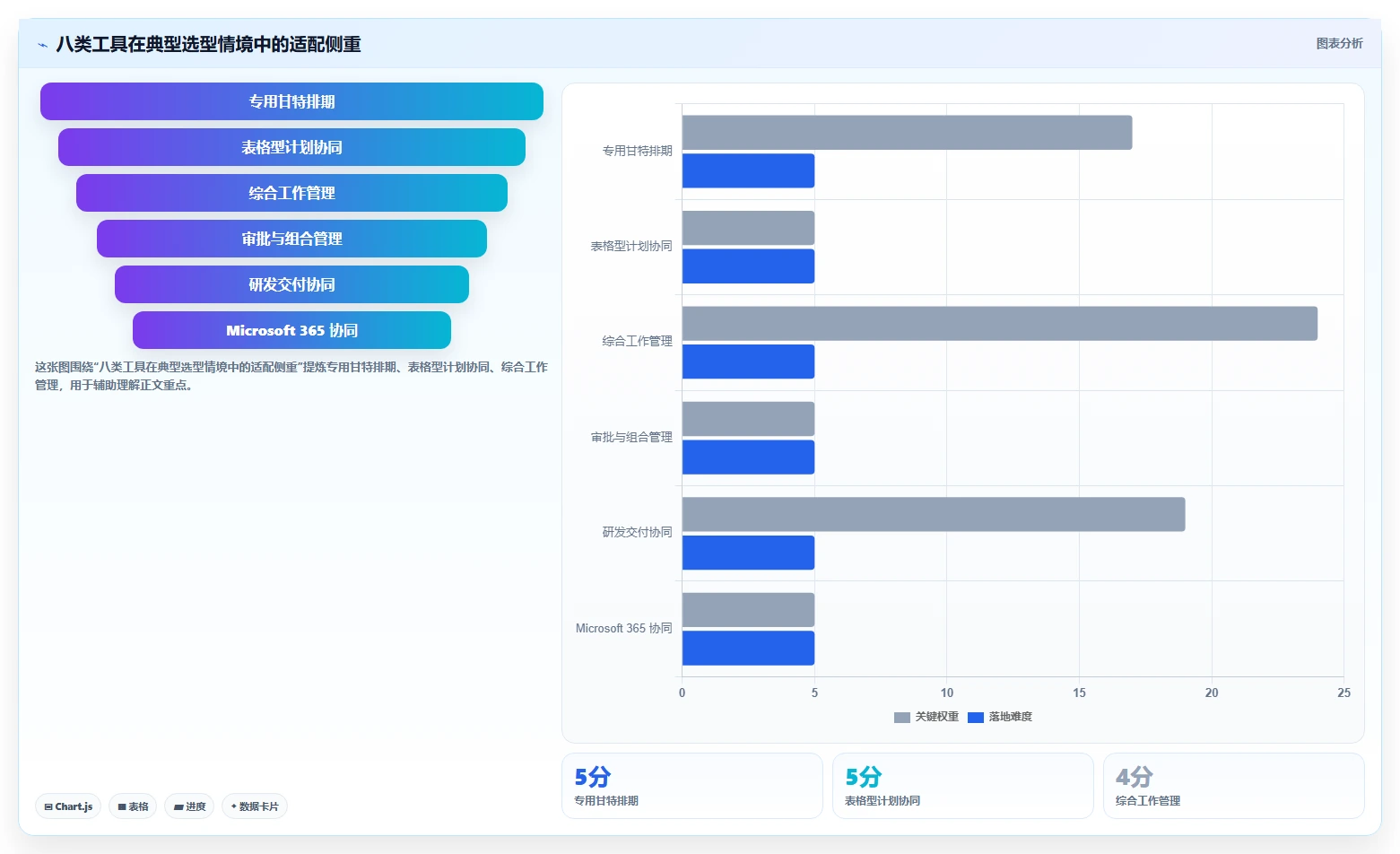The image size is (1400, 854).
Task: Click the blue 落地难度 legend swatch
Action: point(976,718)
